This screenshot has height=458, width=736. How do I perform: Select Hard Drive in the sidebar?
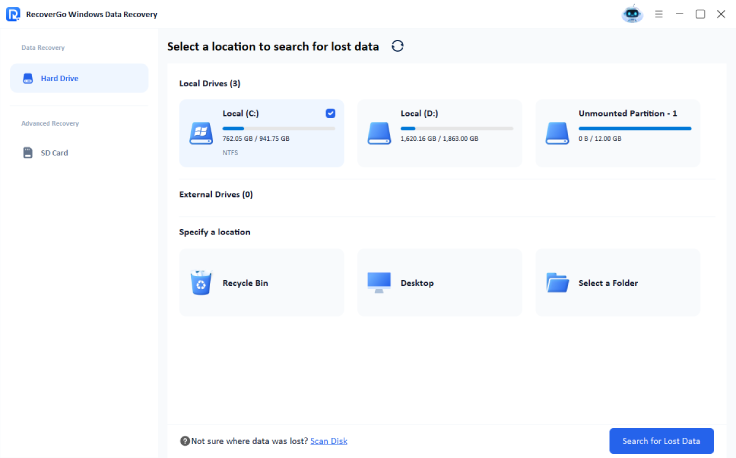(x=79, y=78)
